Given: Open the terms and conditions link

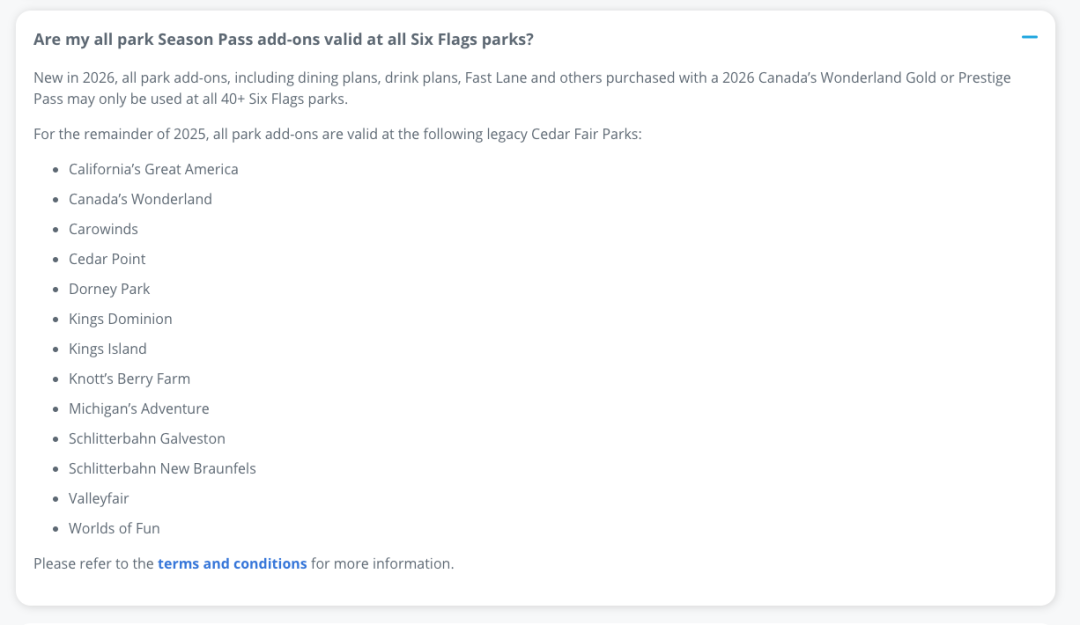Looking at the screenshot, I should pos(232,564).
